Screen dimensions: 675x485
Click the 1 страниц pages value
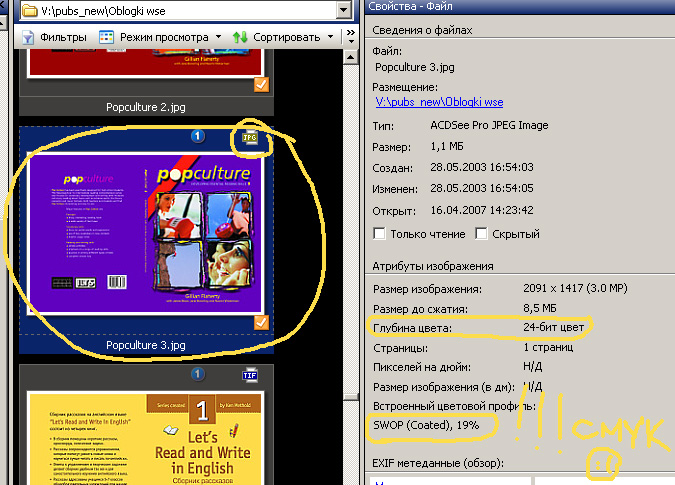[548, 347]
